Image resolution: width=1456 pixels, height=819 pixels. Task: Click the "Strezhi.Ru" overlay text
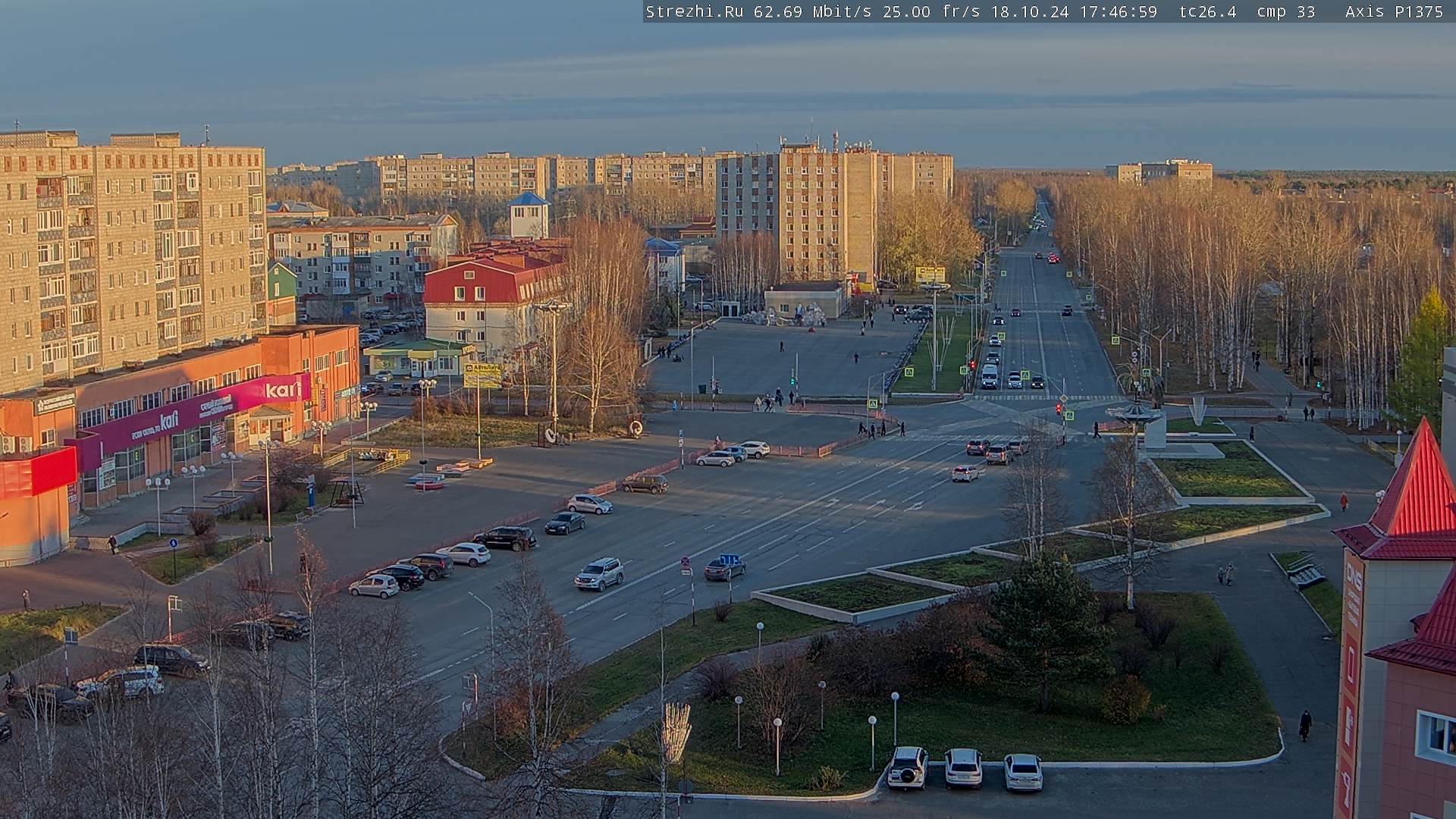(694, 11)
